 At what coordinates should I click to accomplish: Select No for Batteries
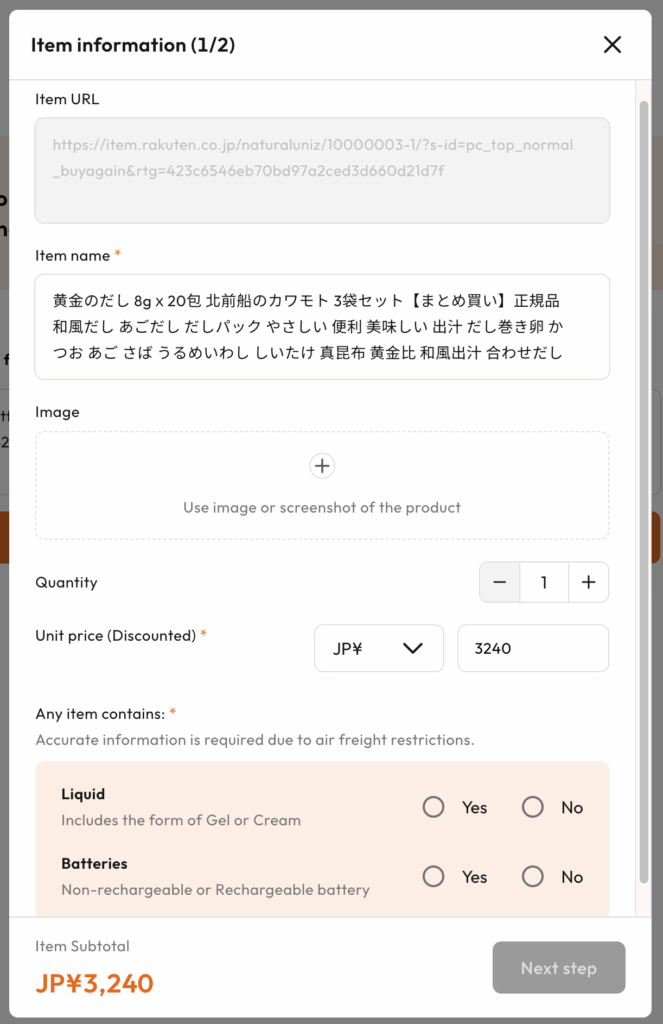(533, 877)
